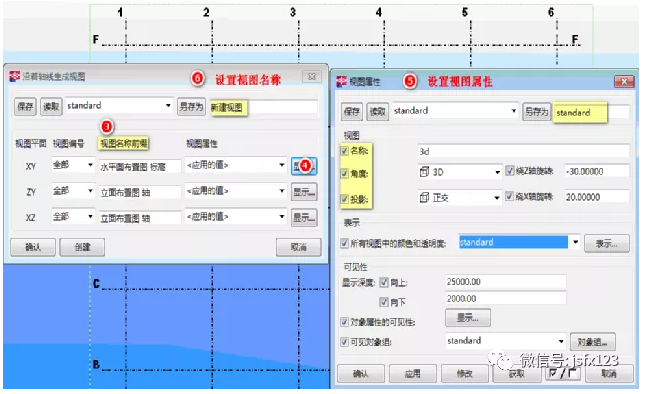The image size is (647, 394).
Task: Open the XY row 全部 view number dropdown
Action: (x=73, y=165)
